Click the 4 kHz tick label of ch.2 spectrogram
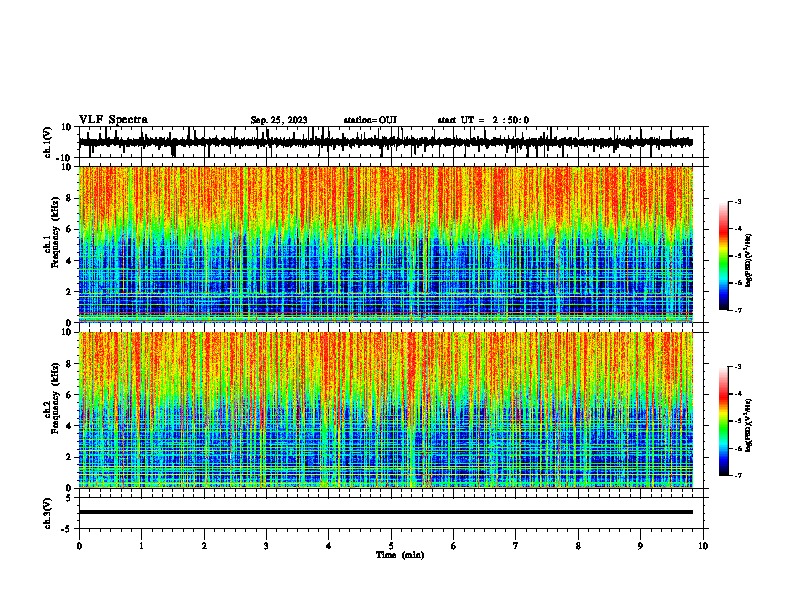This screenshot has width=792, height=612. click(x=69, y=426)
